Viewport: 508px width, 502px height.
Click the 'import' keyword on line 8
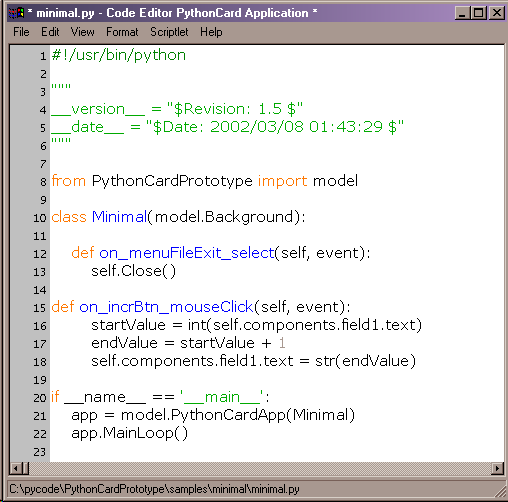[x=282, y=182]
